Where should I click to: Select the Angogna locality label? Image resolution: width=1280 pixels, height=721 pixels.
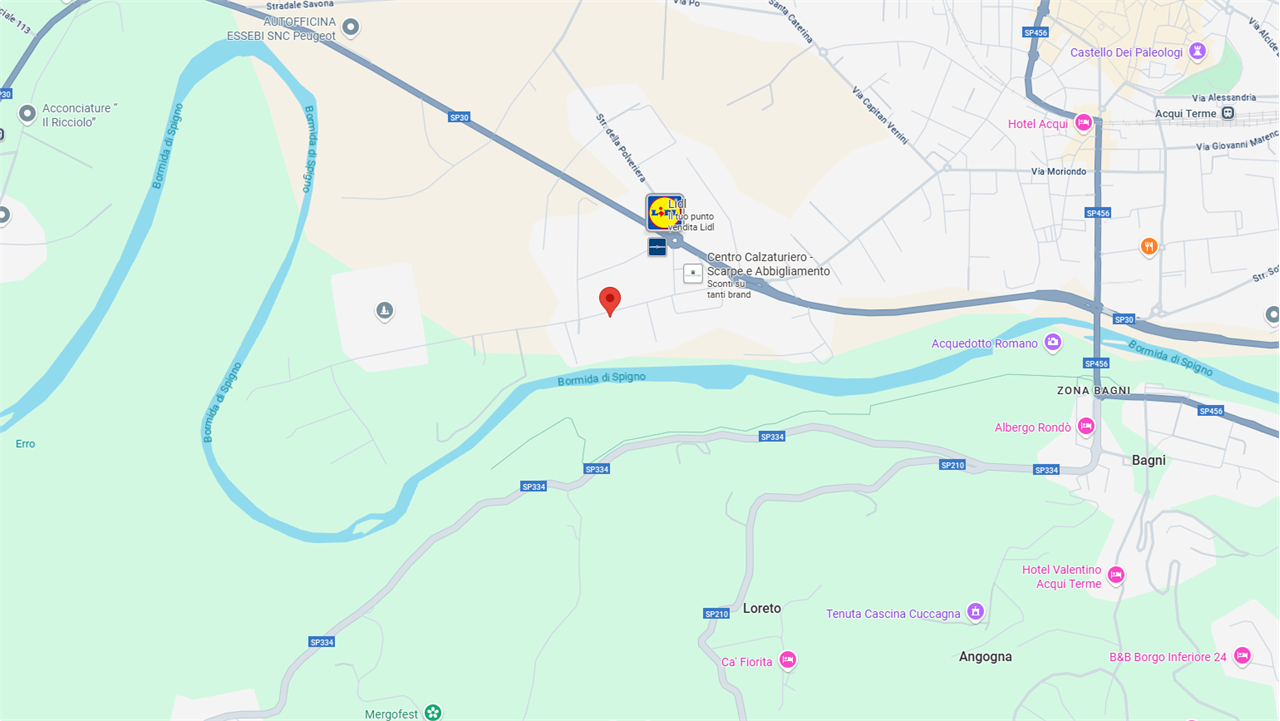[x=985, y=657]
